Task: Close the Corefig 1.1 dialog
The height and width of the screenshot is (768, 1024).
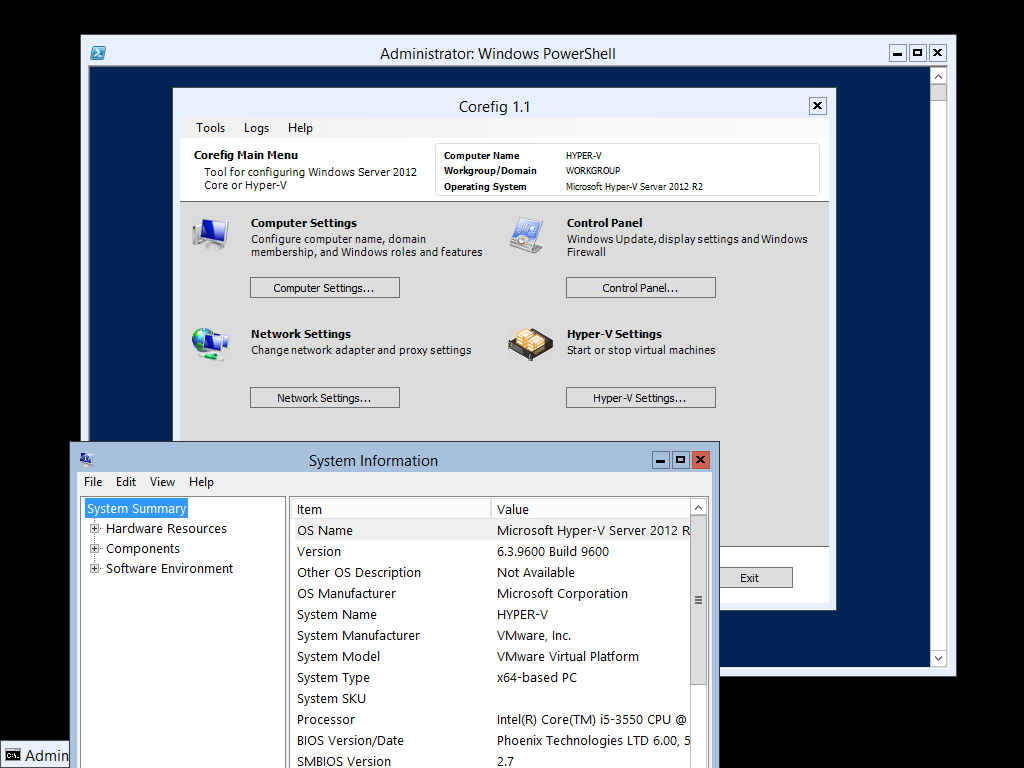Action: (x=818, y=106)
